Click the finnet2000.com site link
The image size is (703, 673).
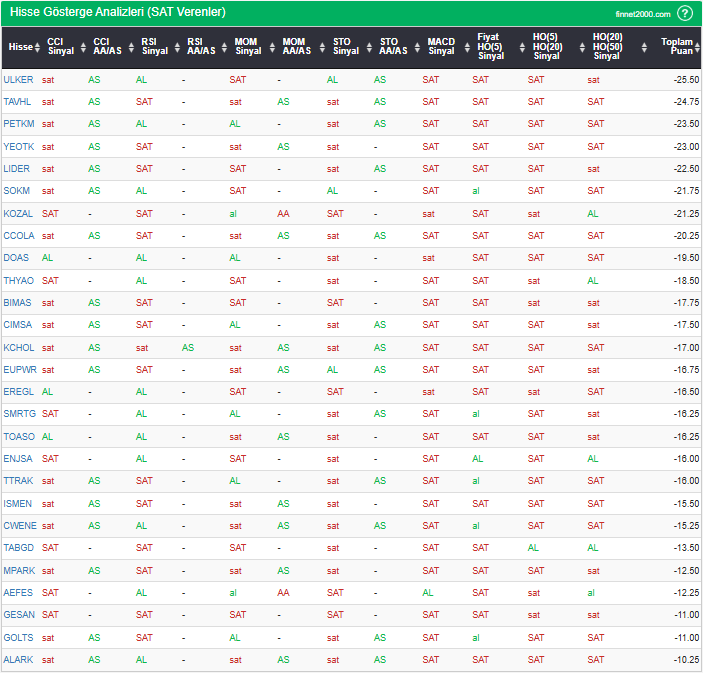(x=641, y=14)
